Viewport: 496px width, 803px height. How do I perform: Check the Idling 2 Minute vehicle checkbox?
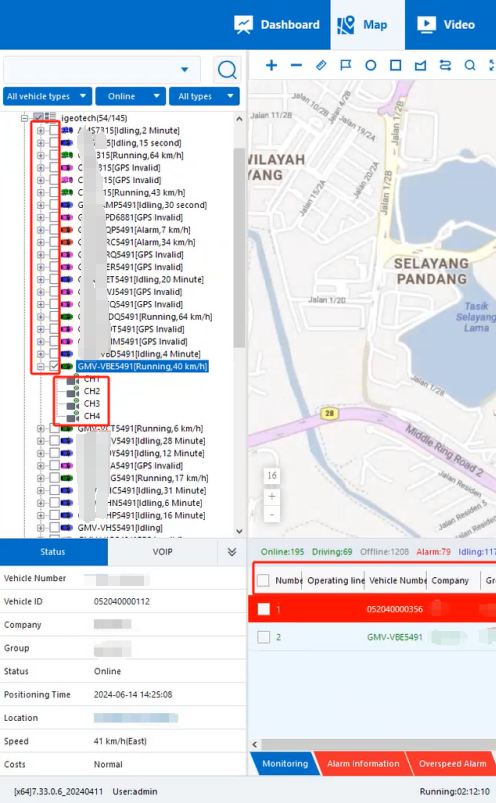54,130
